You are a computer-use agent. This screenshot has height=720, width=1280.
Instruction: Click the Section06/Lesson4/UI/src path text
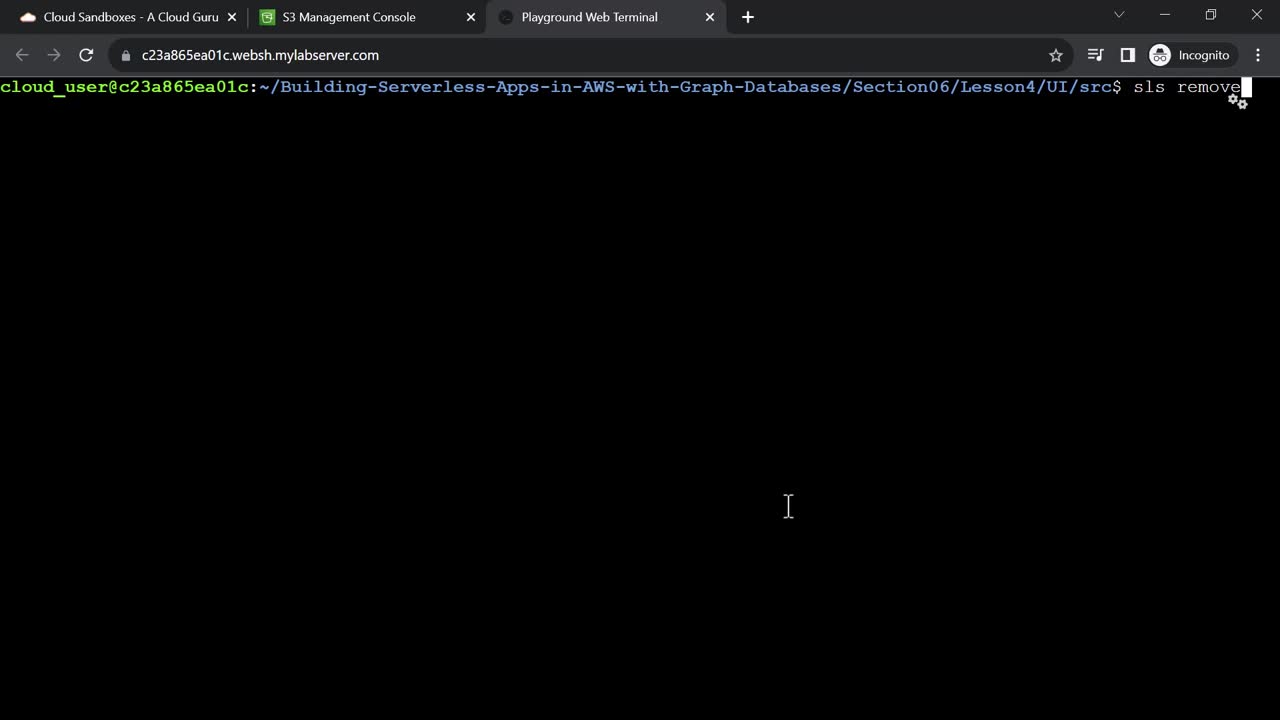coord(981,87)
